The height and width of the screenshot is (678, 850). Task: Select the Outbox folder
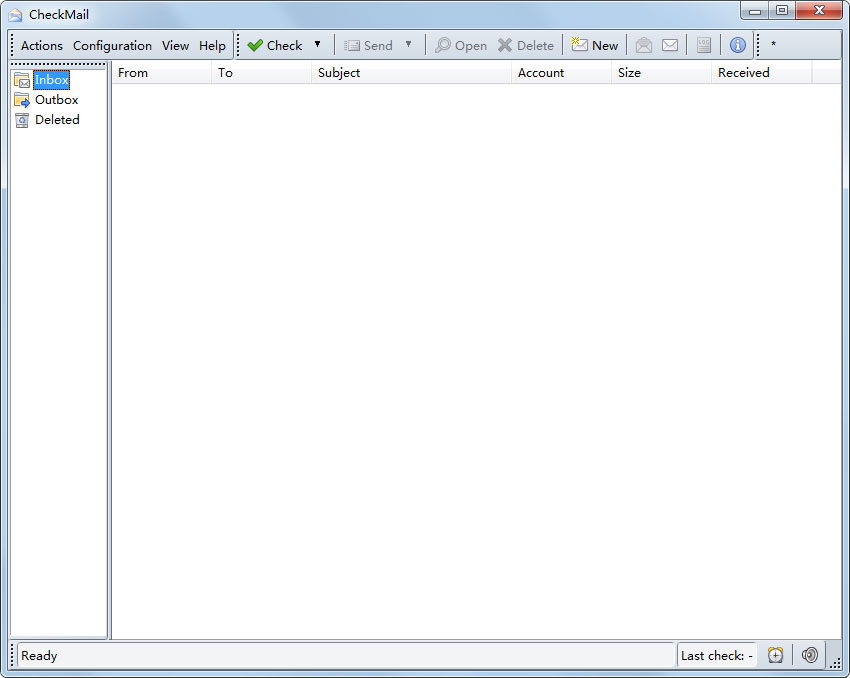[56, 100]
